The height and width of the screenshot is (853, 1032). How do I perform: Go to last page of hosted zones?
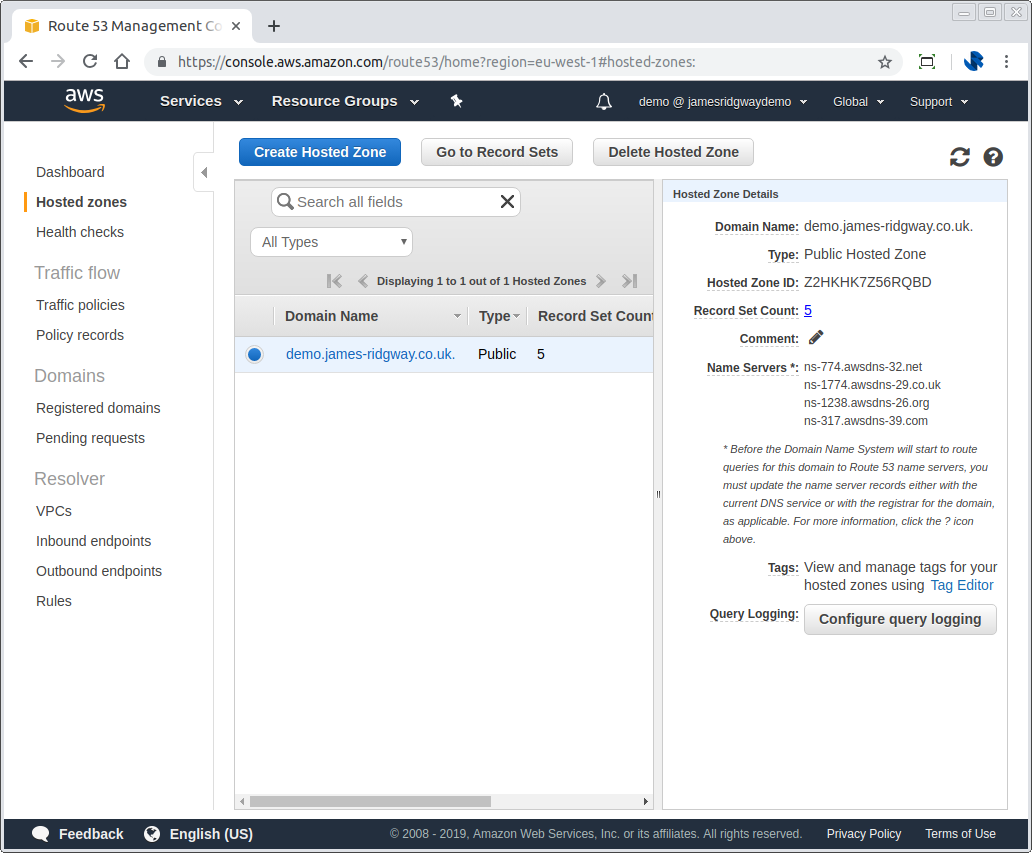coord(629,281)
